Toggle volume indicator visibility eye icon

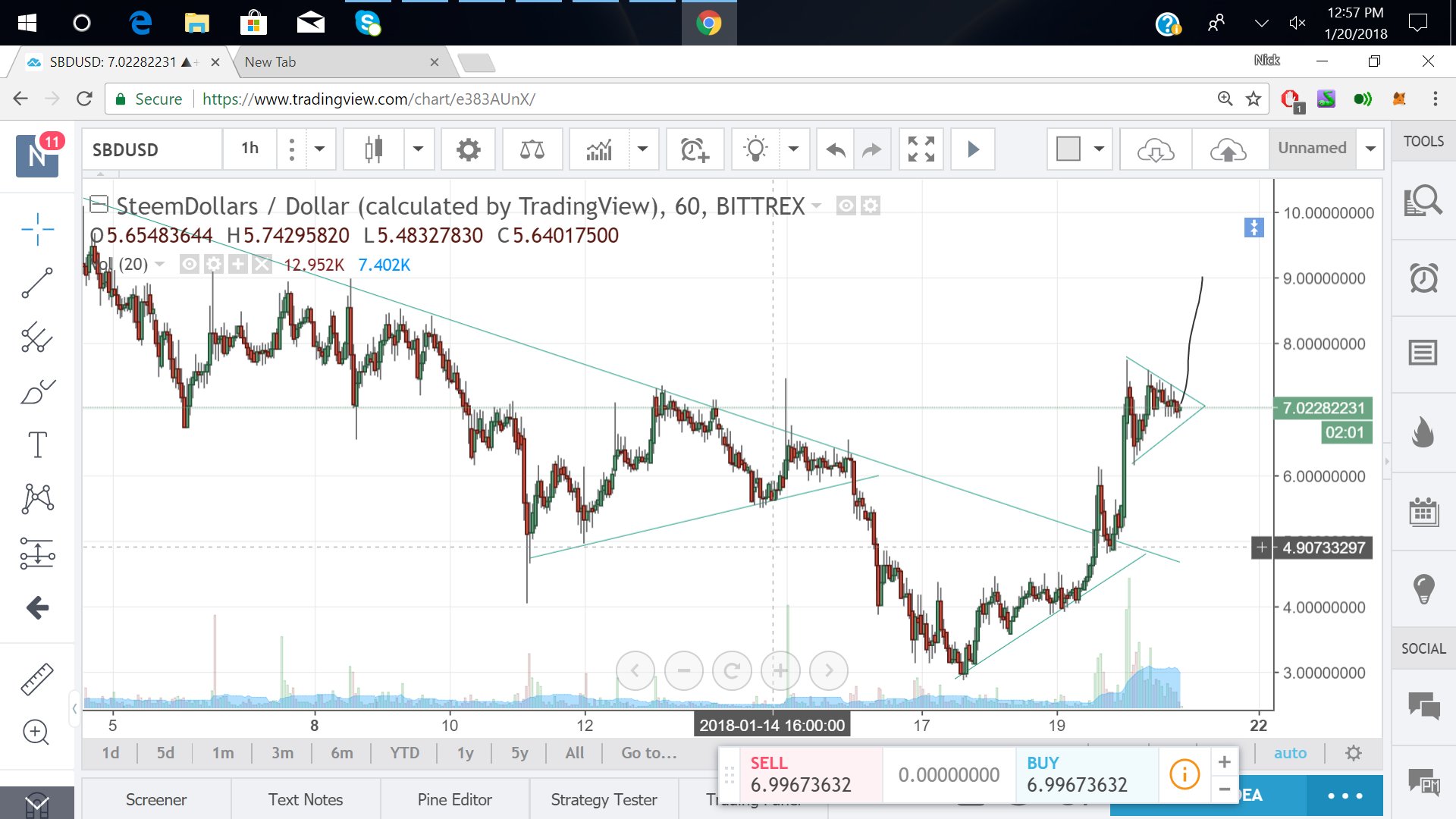(x=190, y=264)
